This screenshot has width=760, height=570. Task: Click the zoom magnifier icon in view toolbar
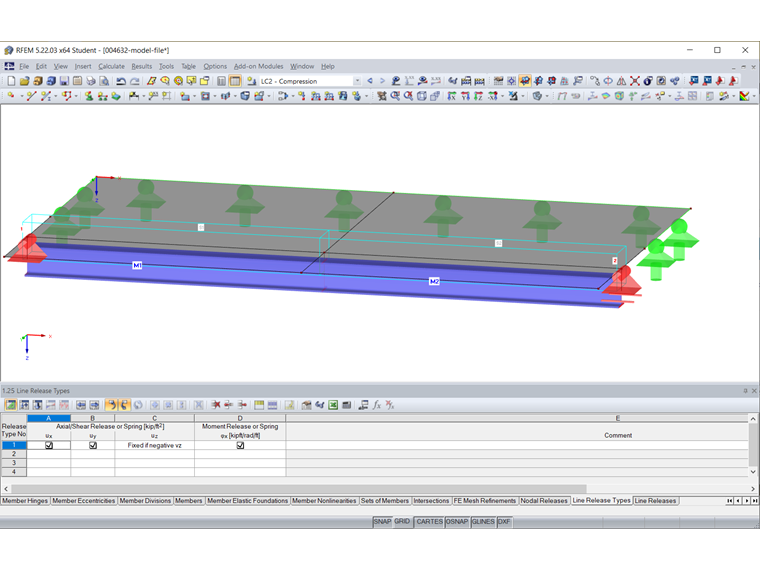(396, 96)
